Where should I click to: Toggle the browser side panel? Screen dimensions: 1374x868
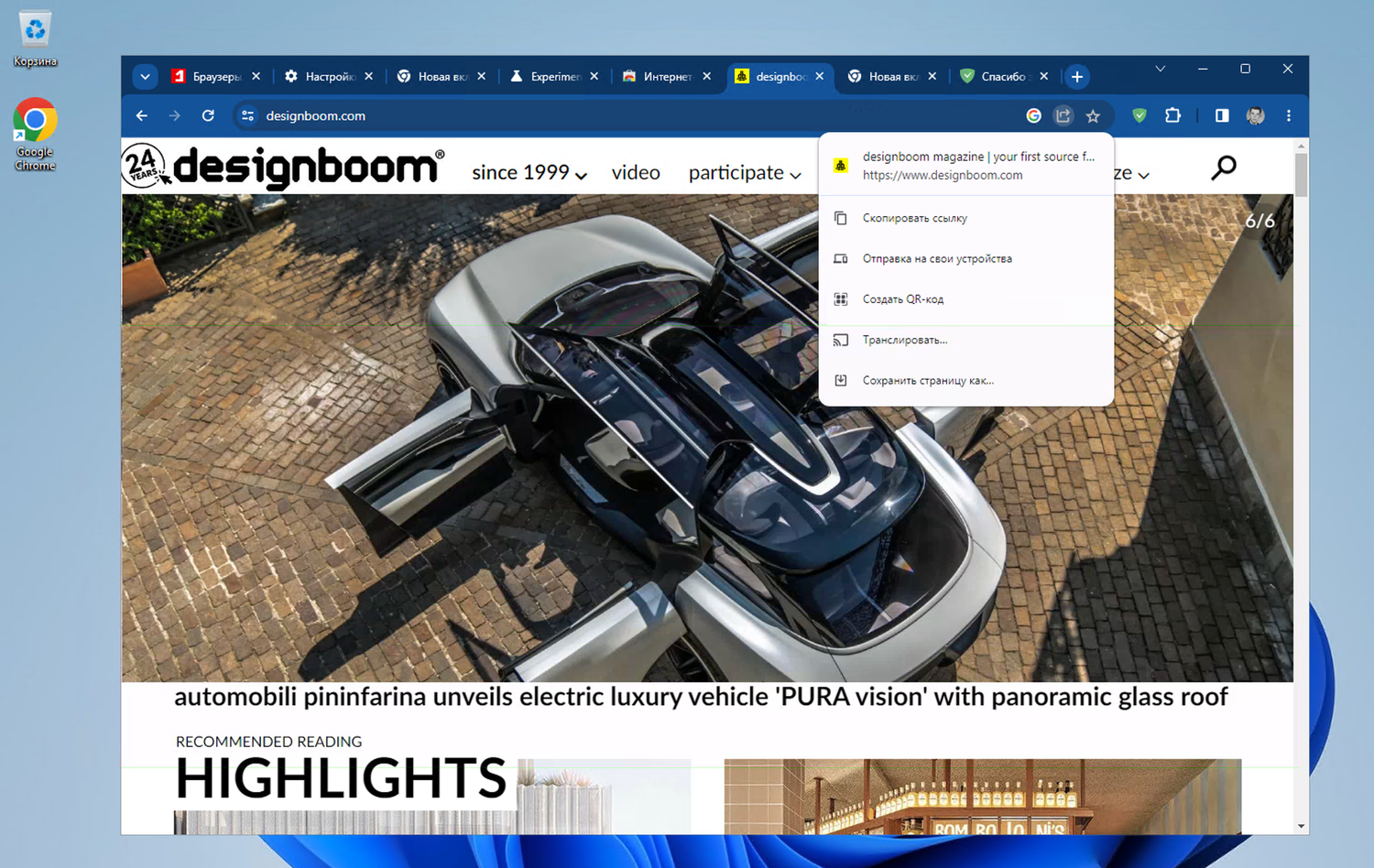click(1222, 115)
